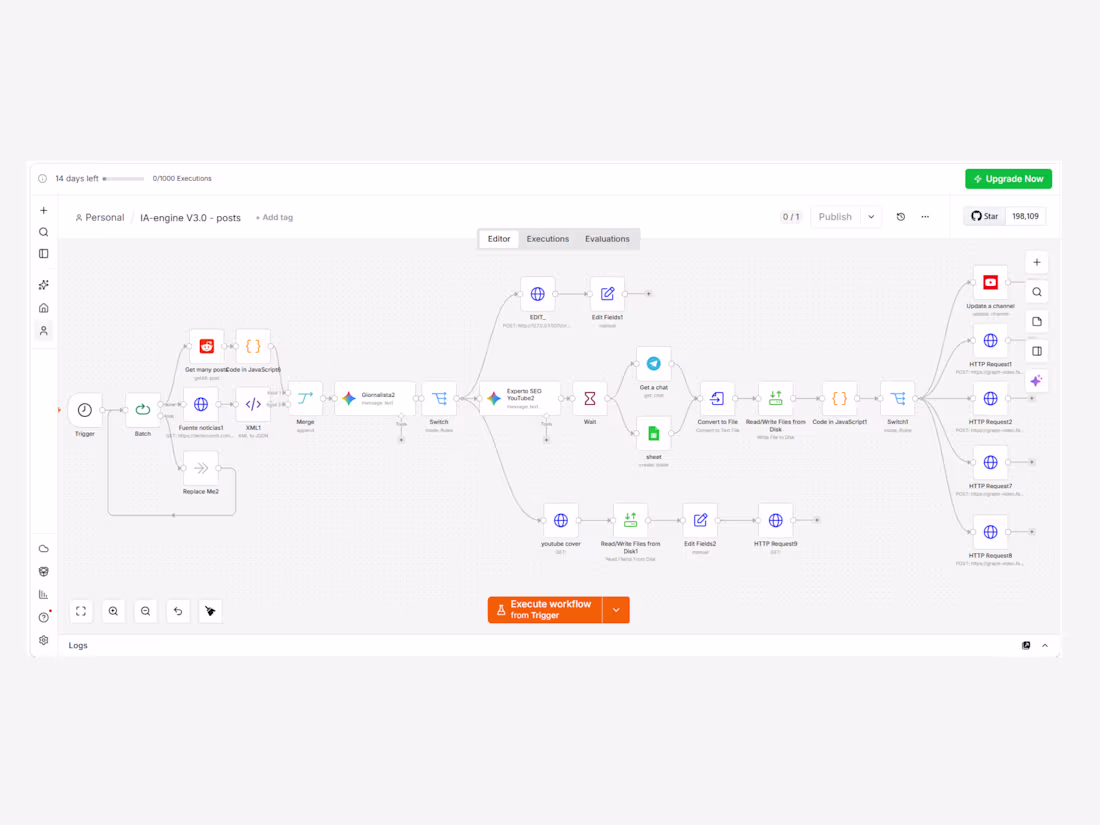This screenshot has height=825, width=1100.
Task: Click the add node plus button on canvas
Action: pyautogui.click(x=1037, y=262)
